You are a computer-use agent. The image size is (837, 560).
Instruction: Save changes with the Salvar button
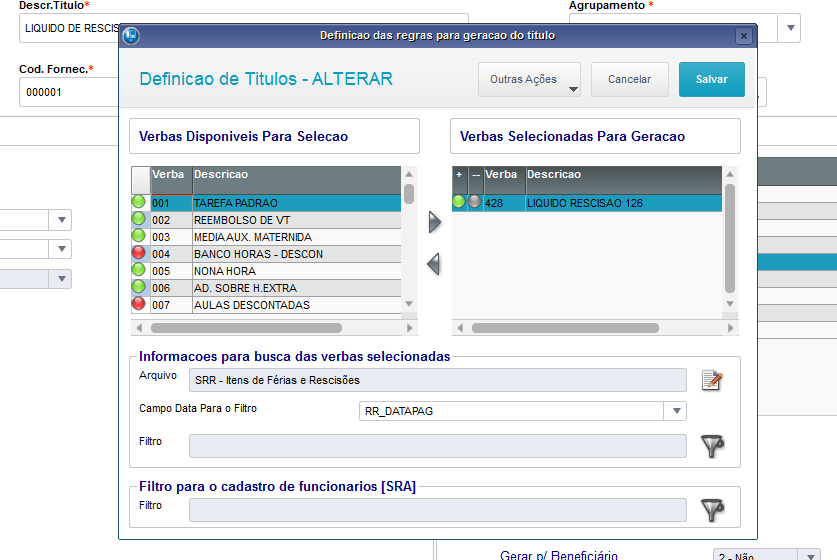point(712,80)
